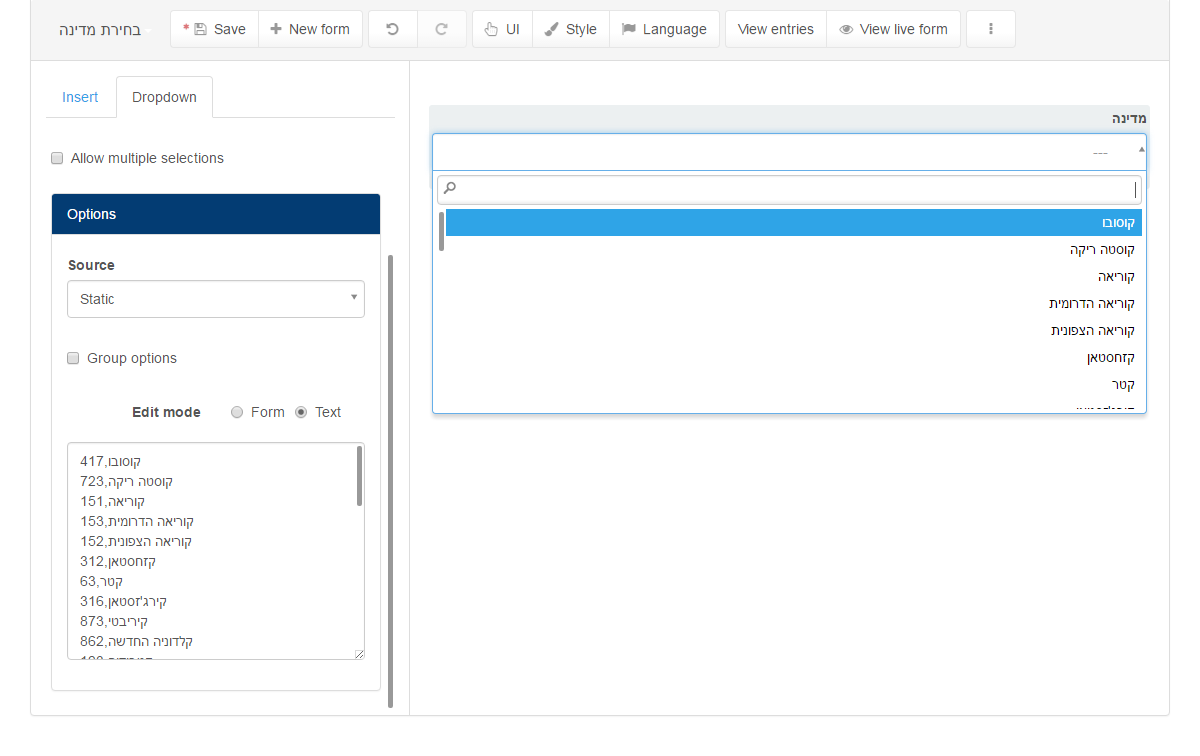Click the dropdown list scrollbar

[441, 231]
